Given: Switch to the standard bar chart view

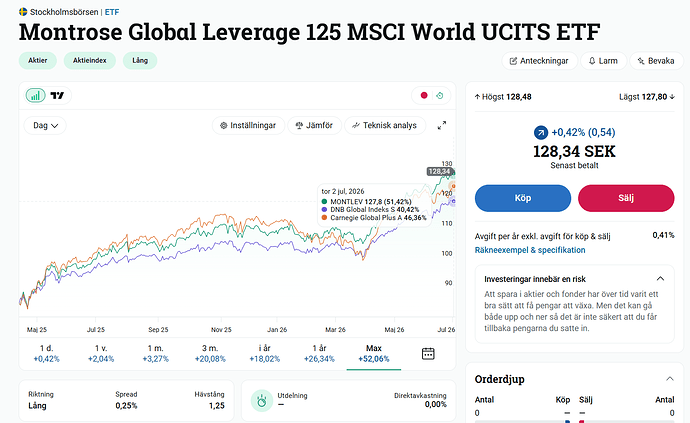Looking at the screenshot, I should coord(36,96).
